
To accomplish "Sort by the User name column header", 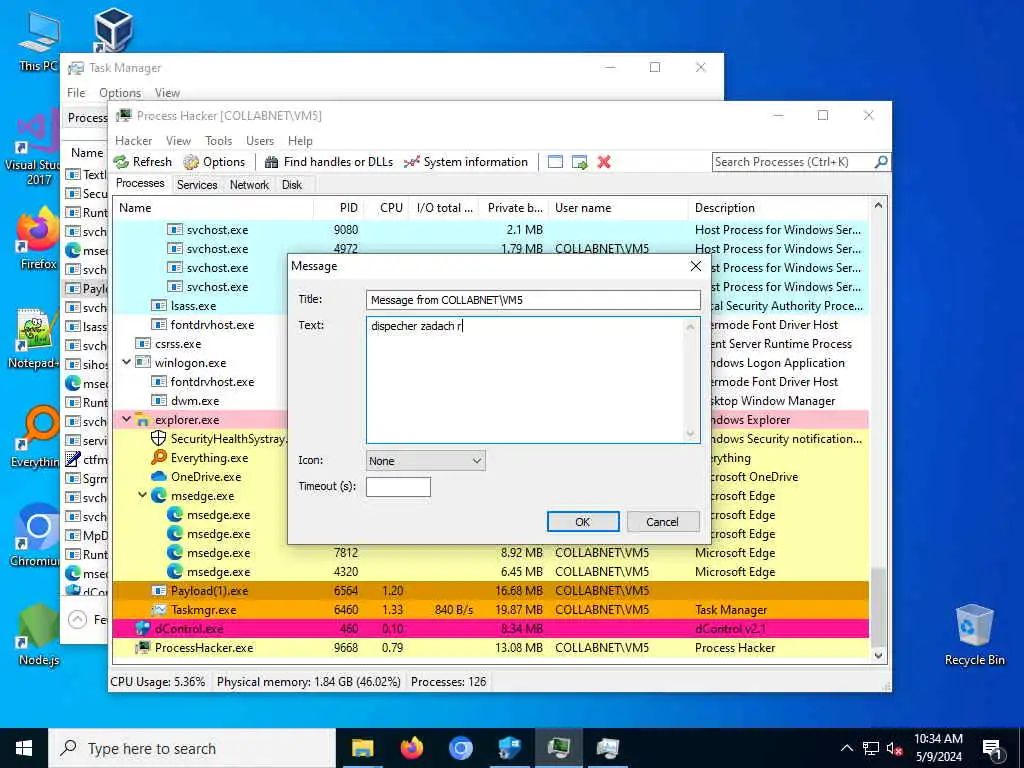I will [618, 208].
